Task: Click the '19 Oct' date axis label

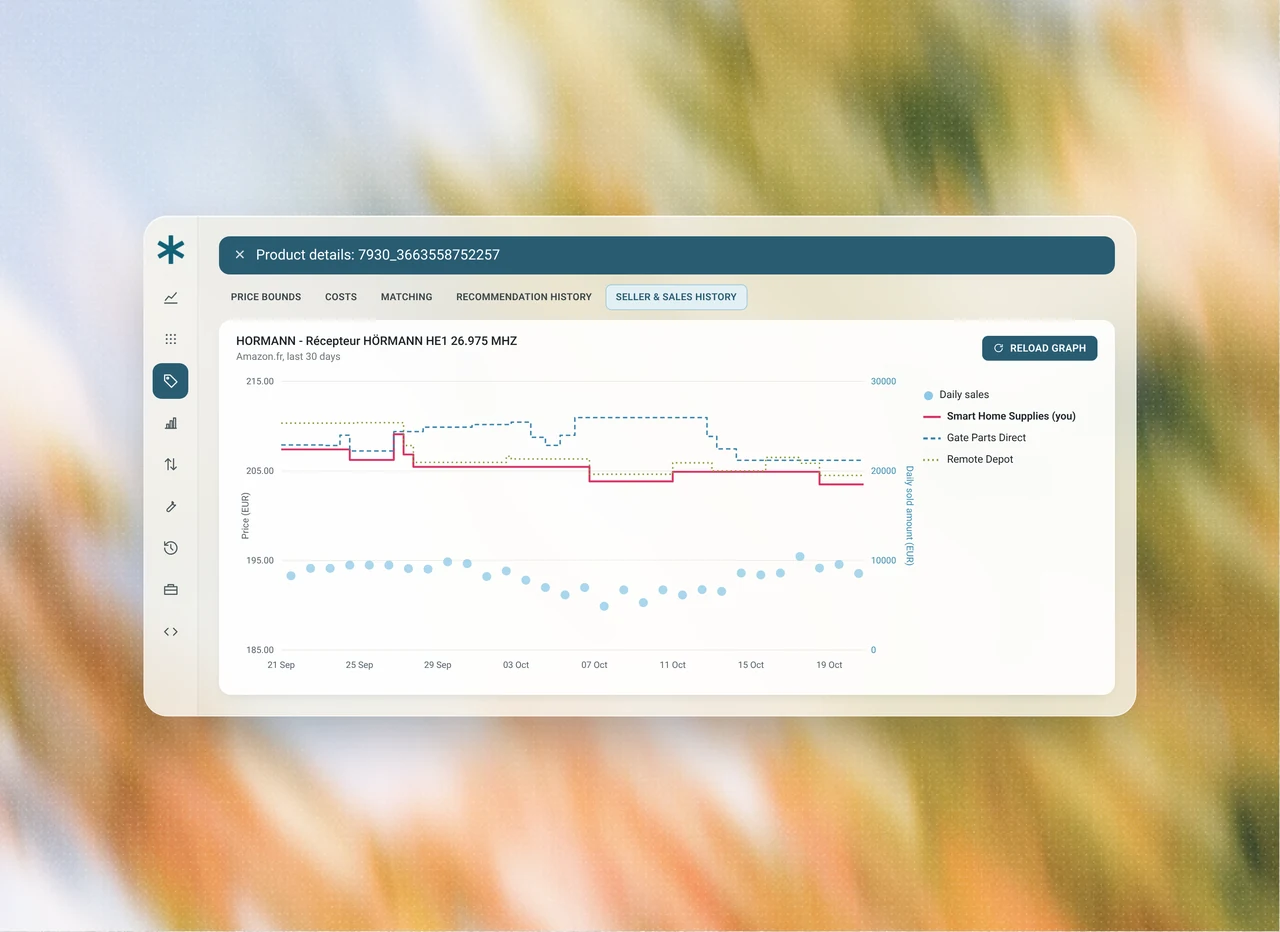Action: 829,665
